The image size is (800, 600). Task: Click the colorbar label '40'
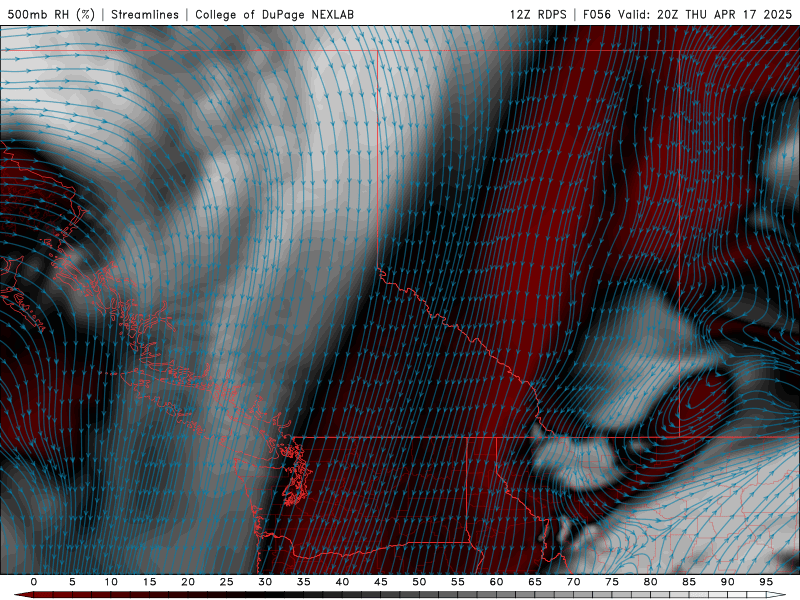pos(342,582)
